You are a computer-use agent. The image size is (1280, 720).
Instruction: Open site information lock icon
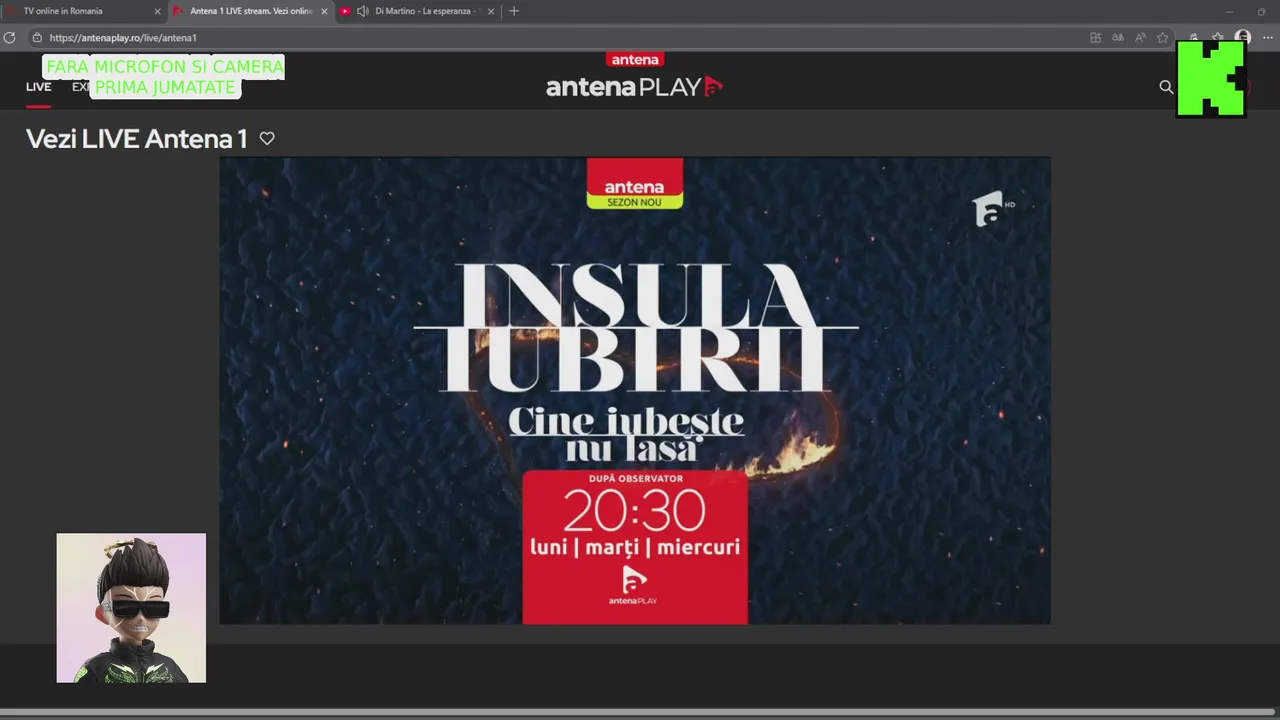[x=37, y=37]
